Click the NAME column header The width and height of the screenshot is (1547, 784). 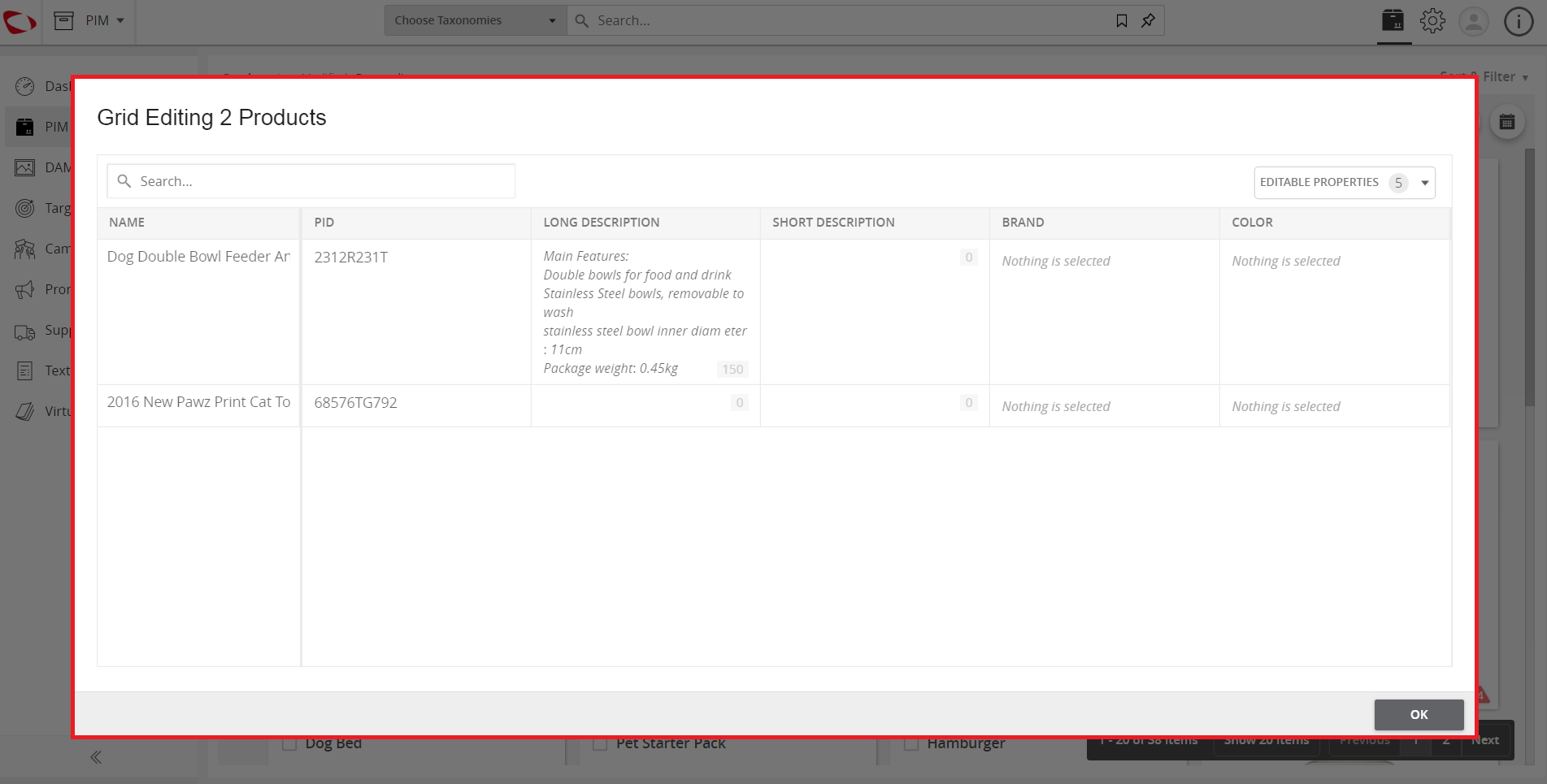tap(199, 223)
